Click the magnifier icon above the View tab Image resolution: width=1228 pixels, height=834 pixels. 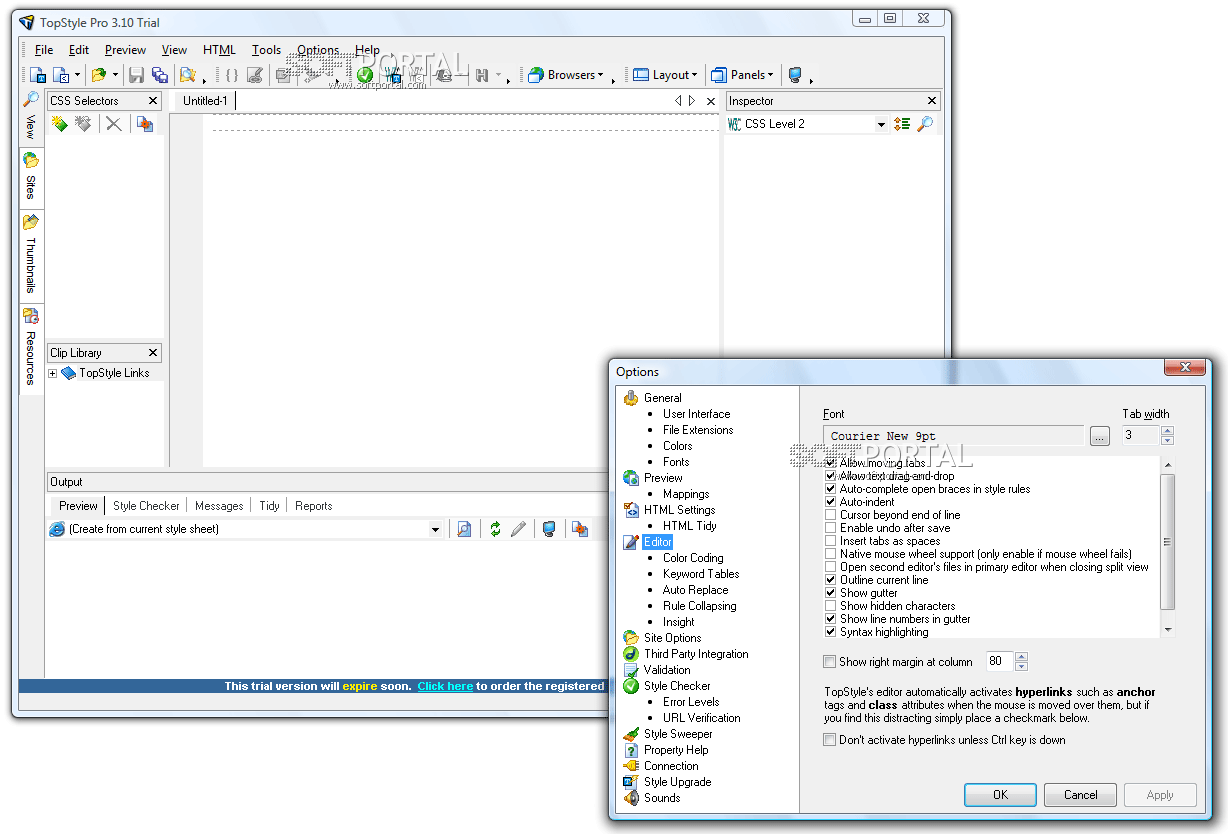[31, 100]
